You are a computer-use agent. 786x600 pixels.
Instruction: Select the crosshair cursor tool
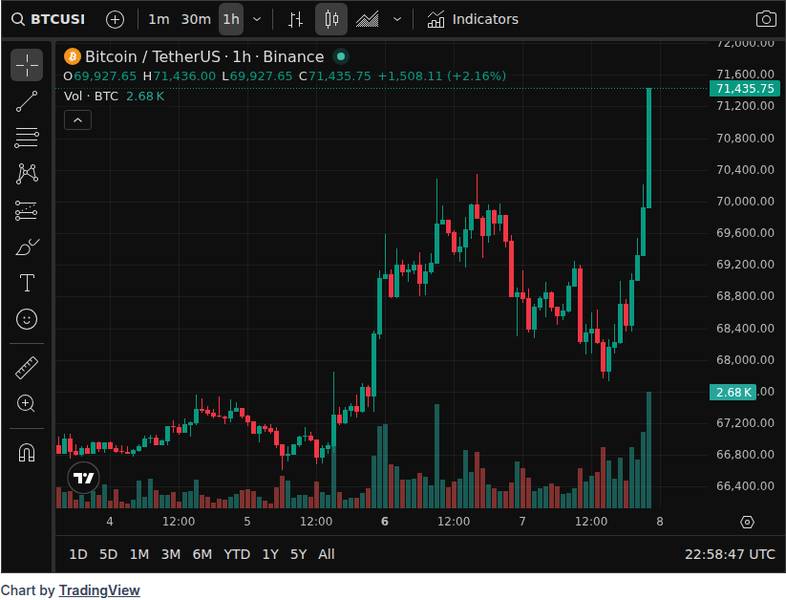coord(27,65)
